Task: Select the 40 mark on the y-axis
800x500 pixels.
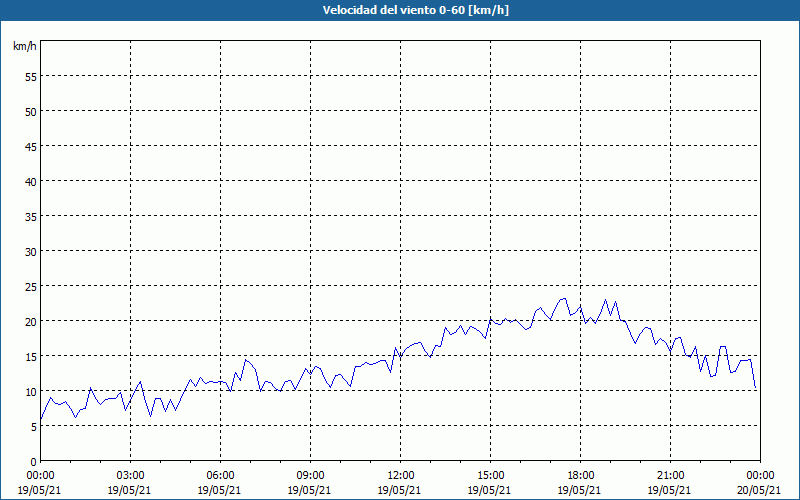Action: [x=31, y=181]
